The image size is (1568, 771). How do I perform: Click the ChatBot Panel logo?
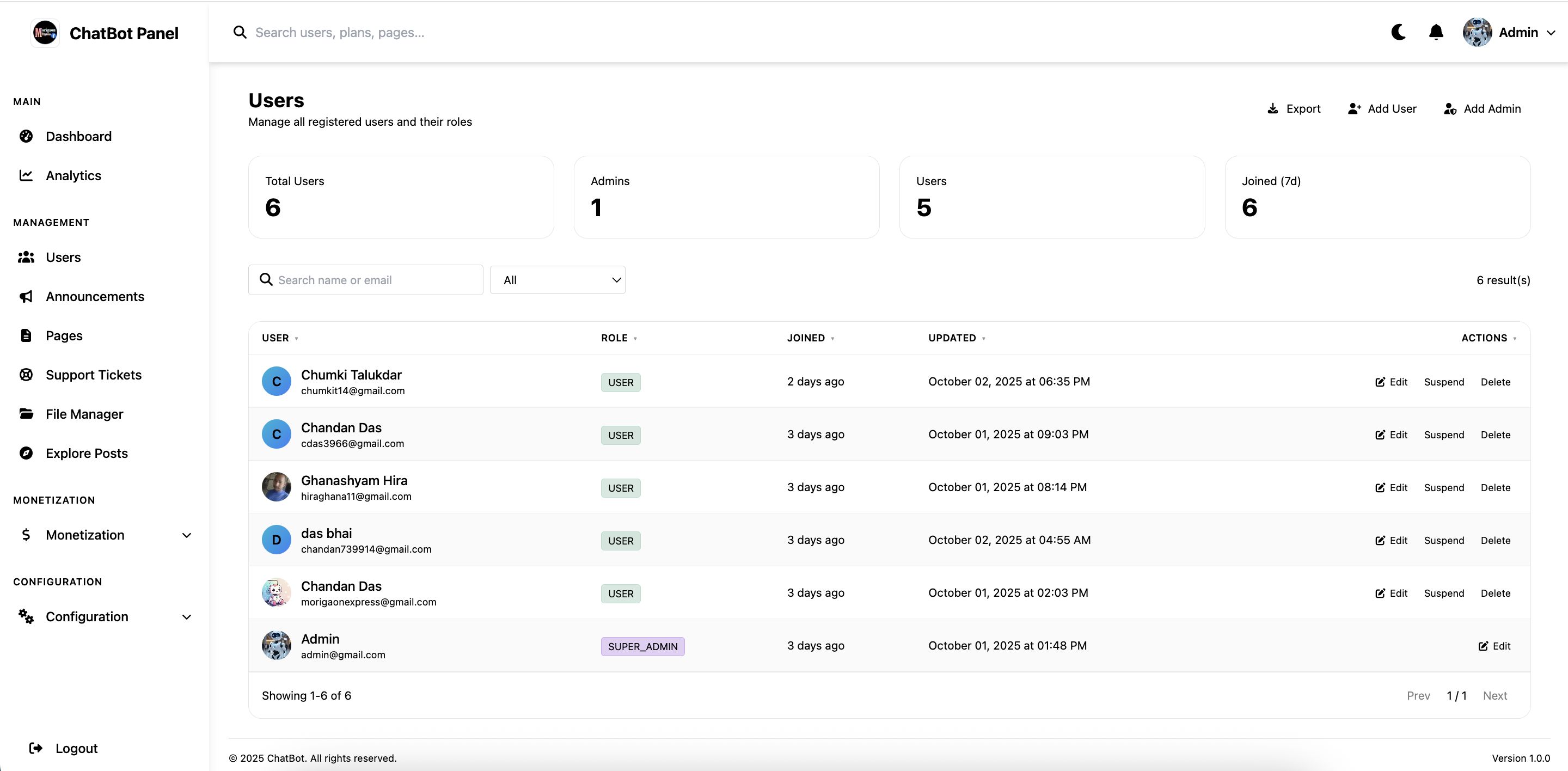click(45, 33)
